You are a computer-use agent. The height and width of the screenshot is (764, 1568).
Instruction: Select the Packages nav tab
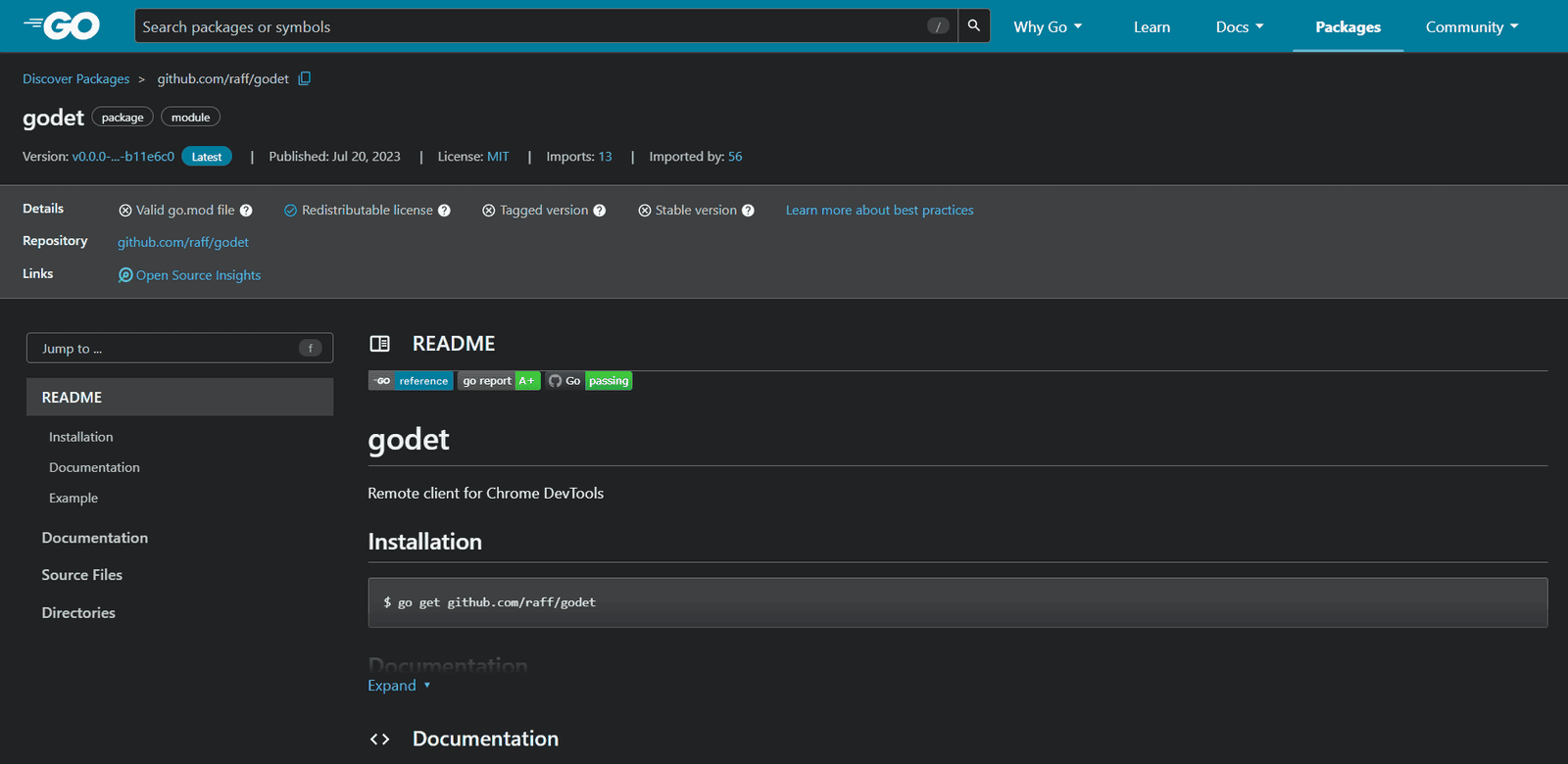click(x=1347, y=26)
